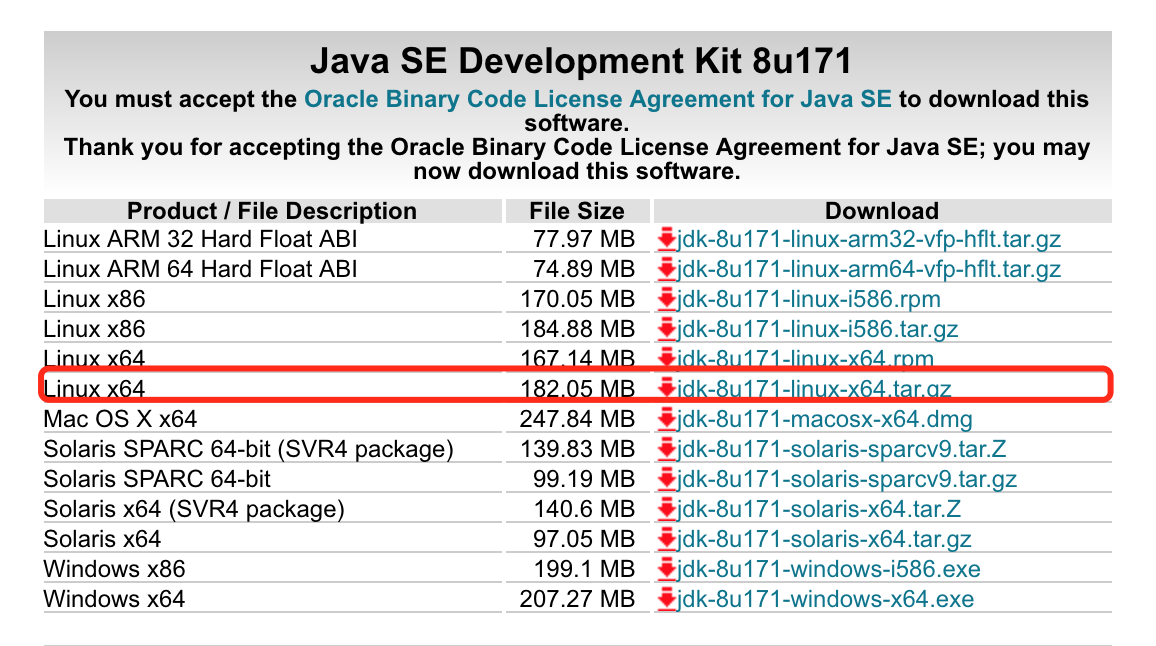The height and width of the screenshot is (646, 1156).
Task: Select Linux ARM 64 Hard Float ABI text
Action: [x=201, y=269]
